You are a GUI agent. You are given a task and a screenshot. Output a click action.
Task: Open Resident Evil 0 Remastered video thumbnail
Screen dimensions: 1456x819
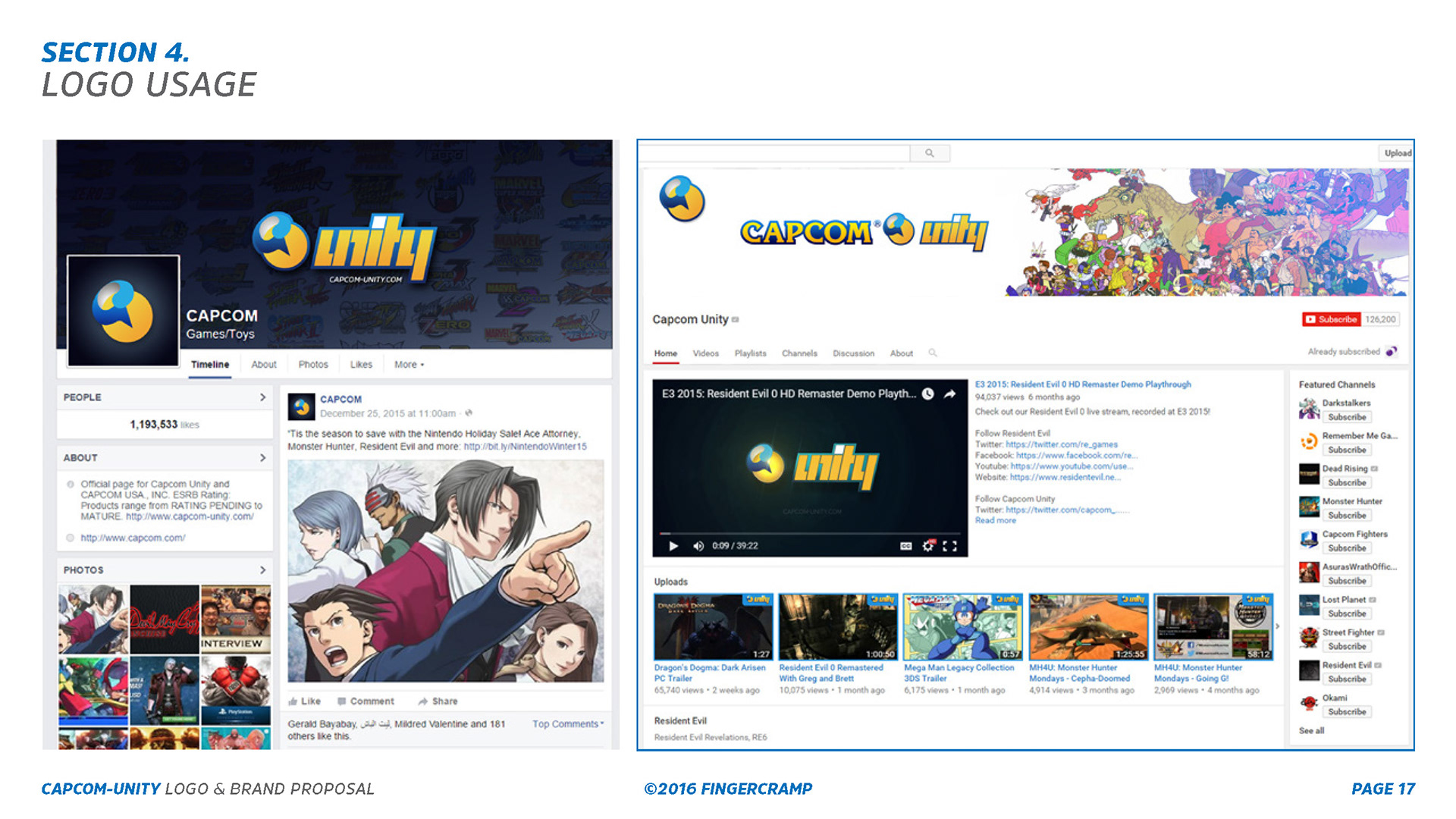(839, 627)
